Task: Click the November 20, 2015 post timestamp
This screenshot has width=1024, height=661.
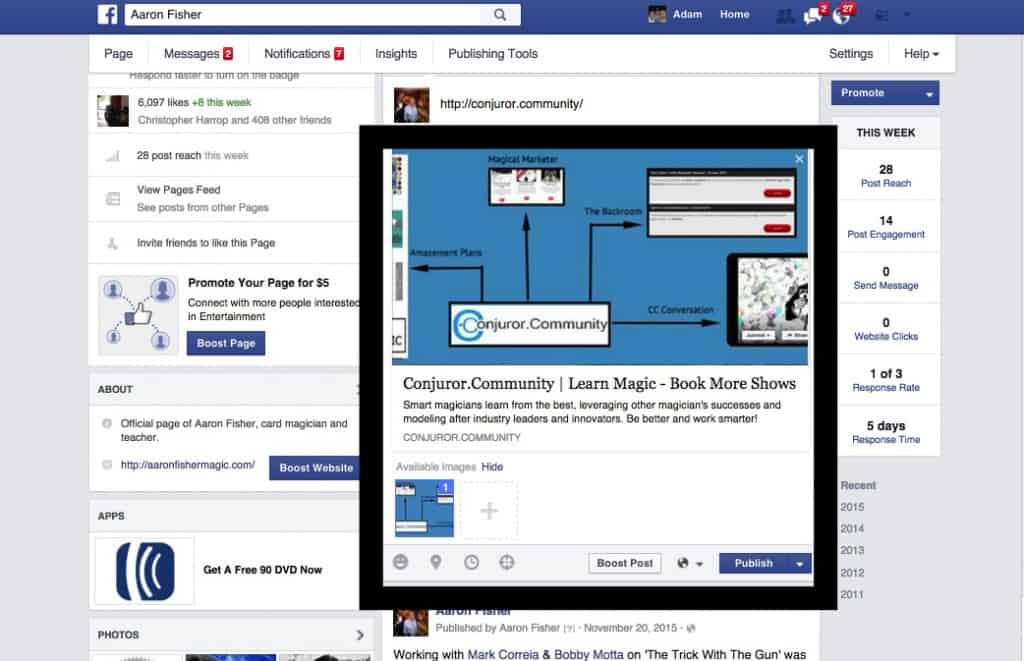Action: click(630, 628)
